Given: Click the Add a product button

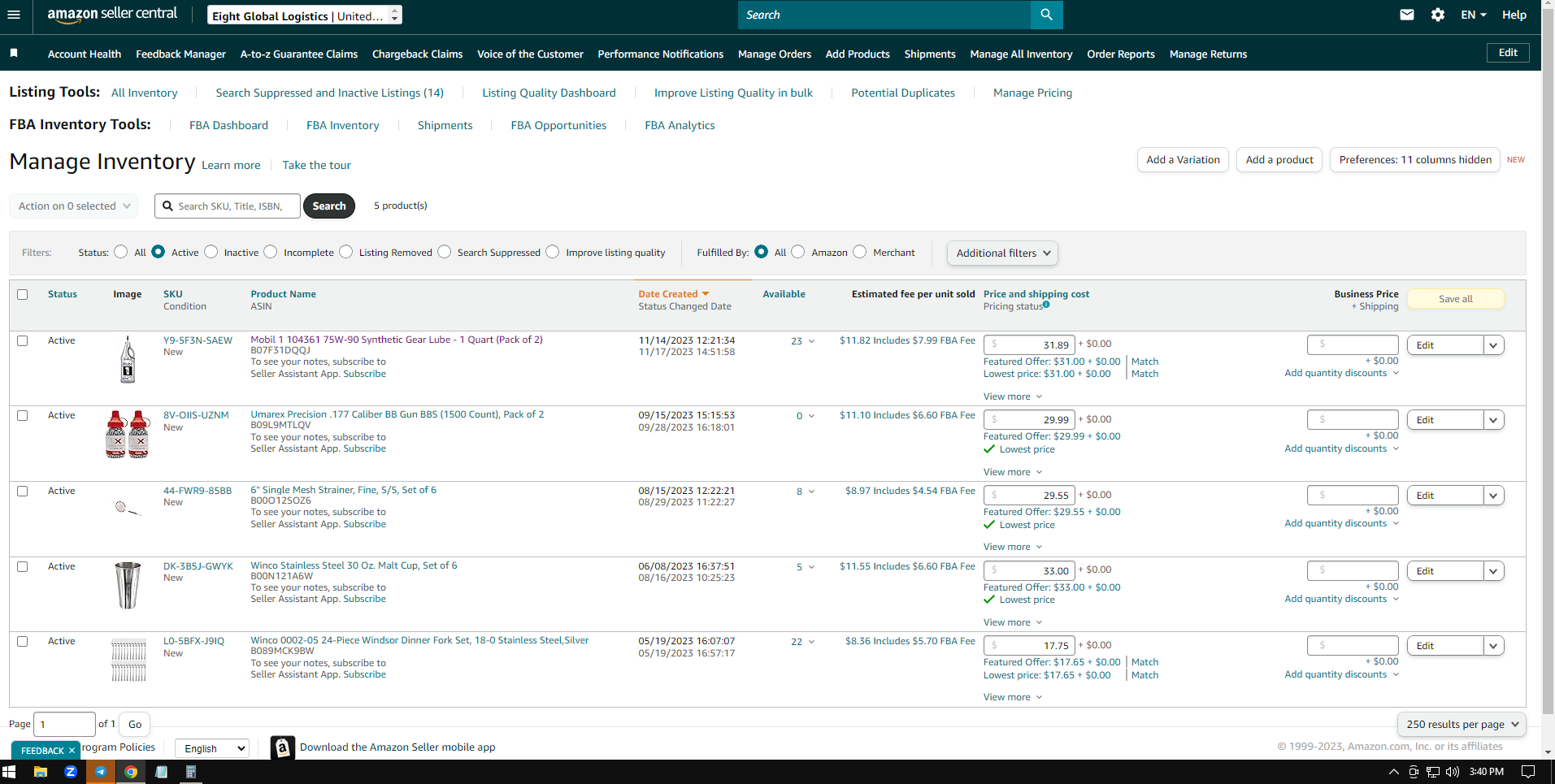Looking at the screenshot, I should pyautogui.click(x=1279, y=160).
